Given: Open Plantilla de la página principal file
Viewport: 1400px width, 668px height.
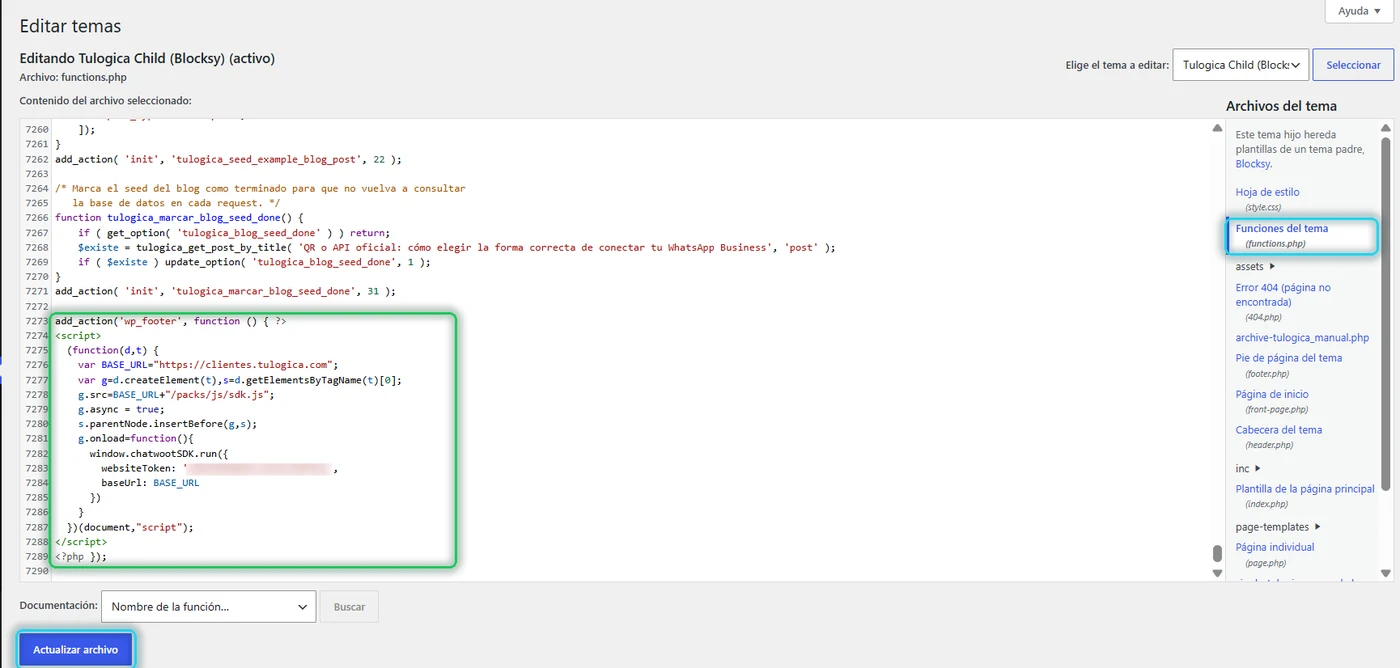Looking at the screenshot, I should click(1305, 489).
